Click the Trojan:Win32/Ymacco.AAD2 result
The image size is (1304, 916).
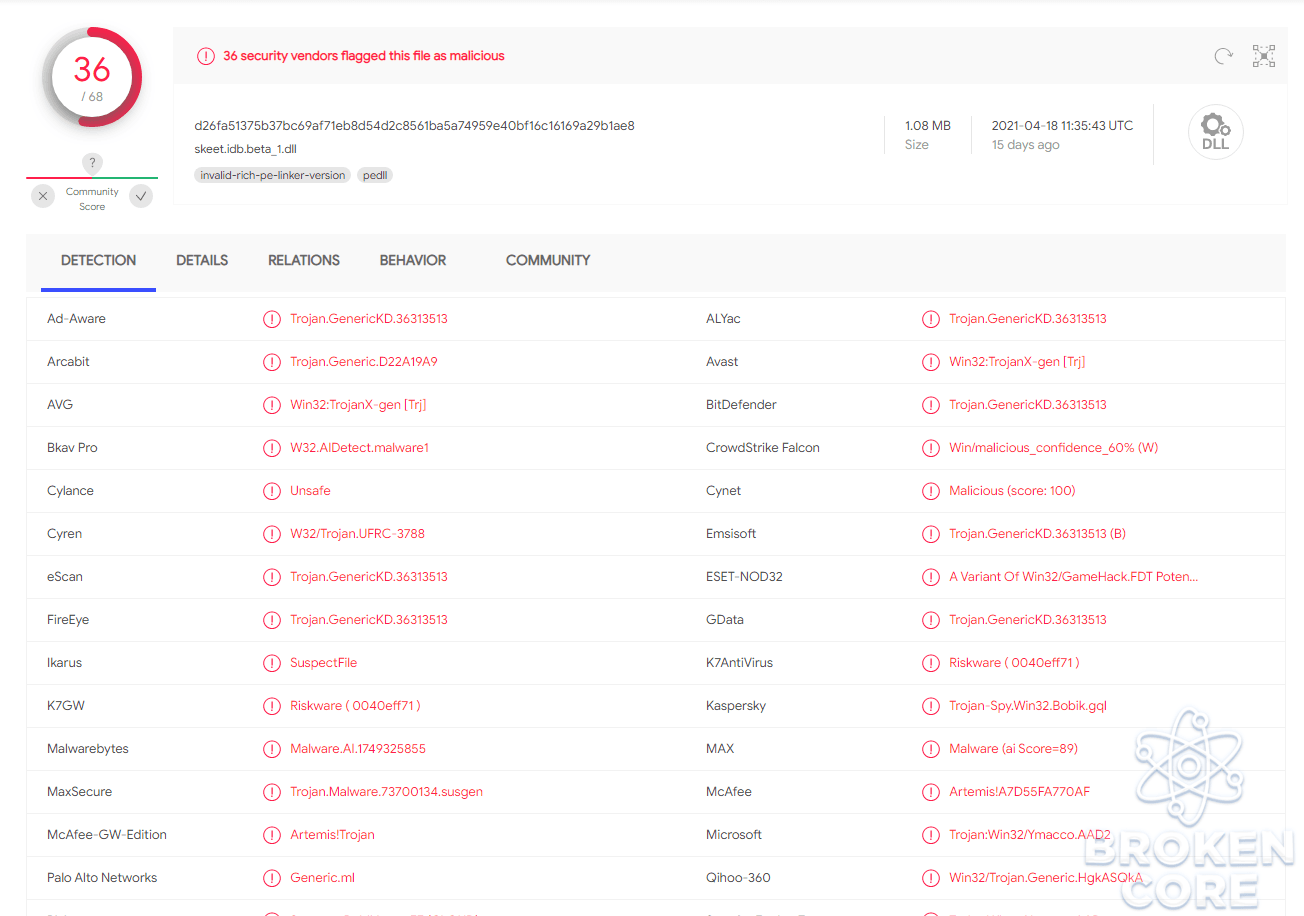(1030, 835)
